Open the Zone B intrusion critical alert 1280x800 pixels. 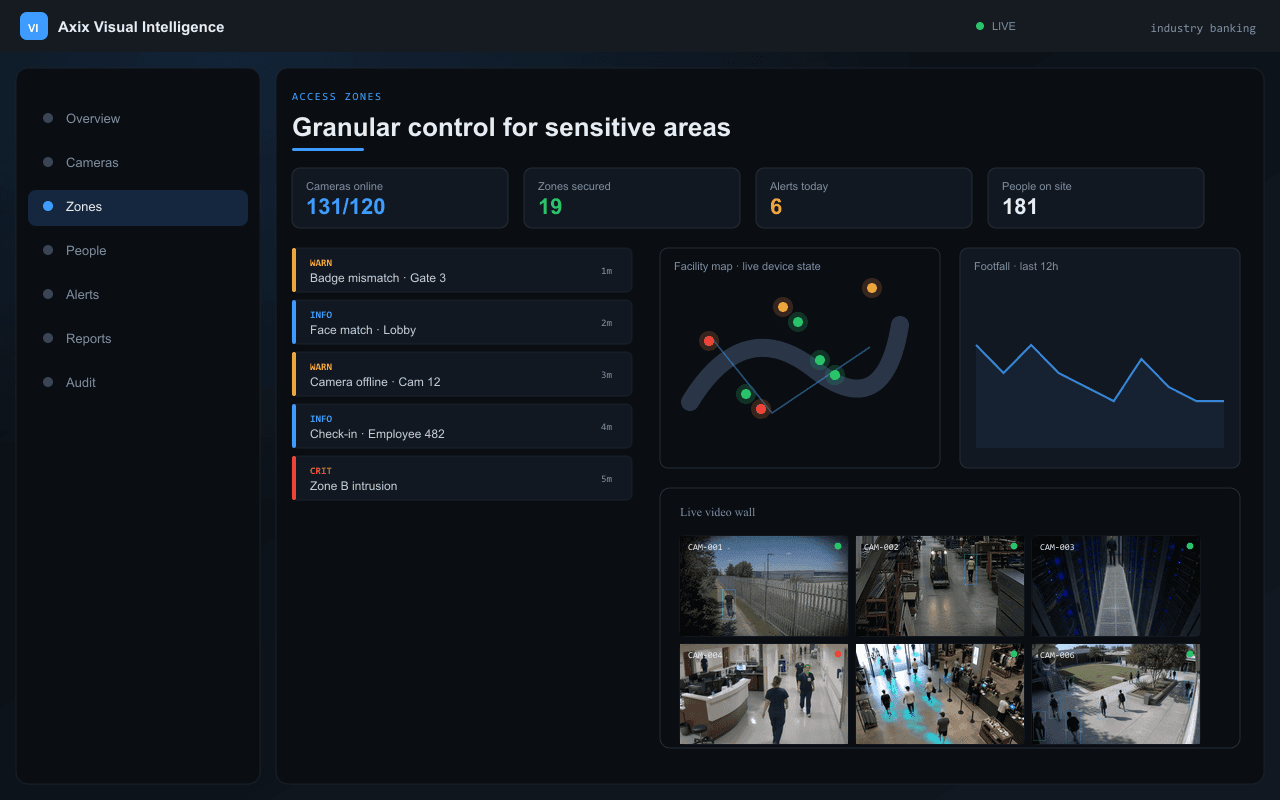pos(462,478)
